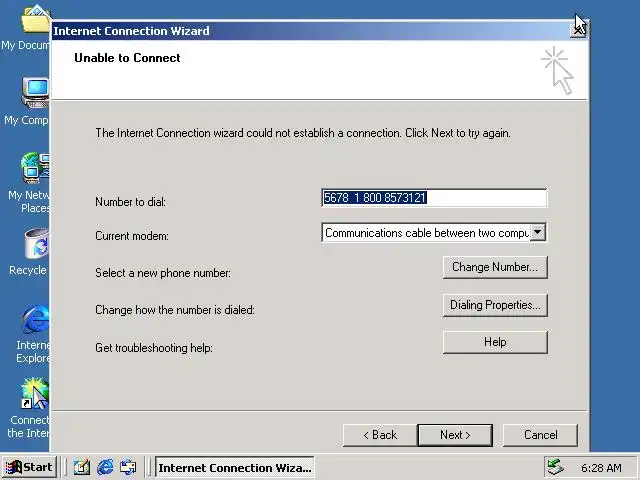The width and height of the screenshot is (640, 480).
Task: Click the Help button
Action: [495, 342]
